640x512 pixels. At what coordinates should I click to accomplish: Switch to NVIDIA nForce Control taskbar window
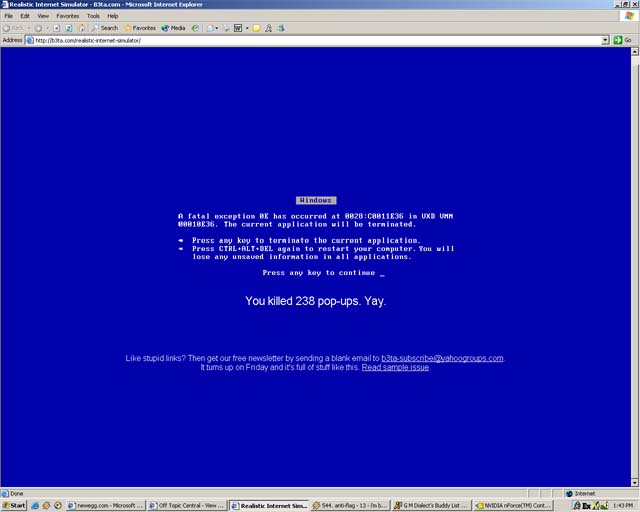pos(513,505)
